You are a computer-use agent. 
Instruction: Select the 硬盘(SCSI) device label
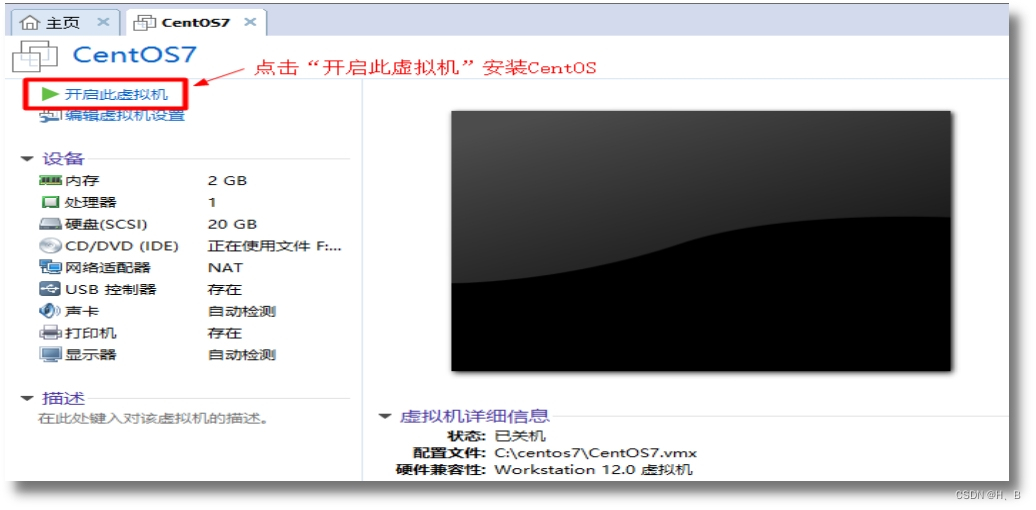point(106,224)
